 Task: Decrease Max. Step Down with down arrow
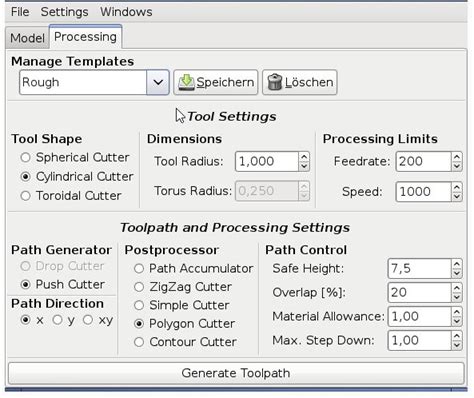point(457,346)
